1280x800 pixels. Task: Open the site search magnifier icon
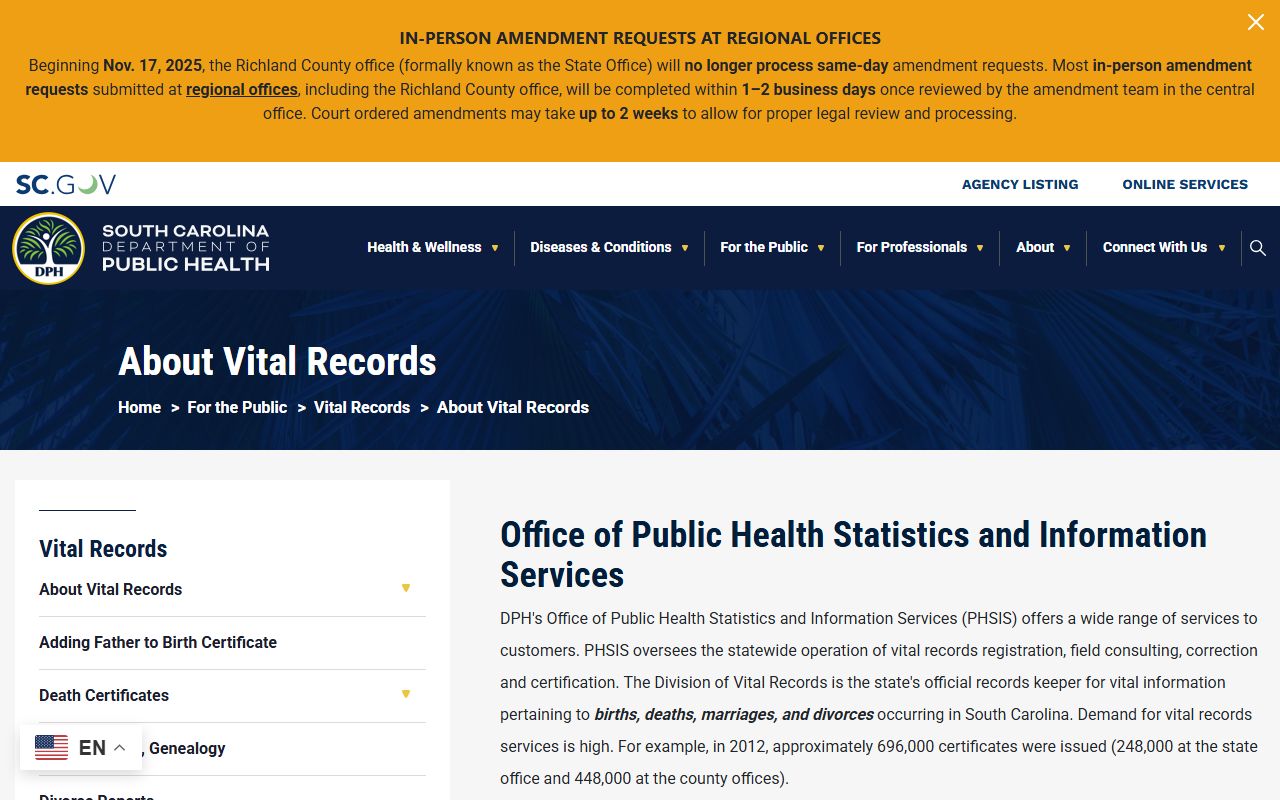pos(1258,248)
